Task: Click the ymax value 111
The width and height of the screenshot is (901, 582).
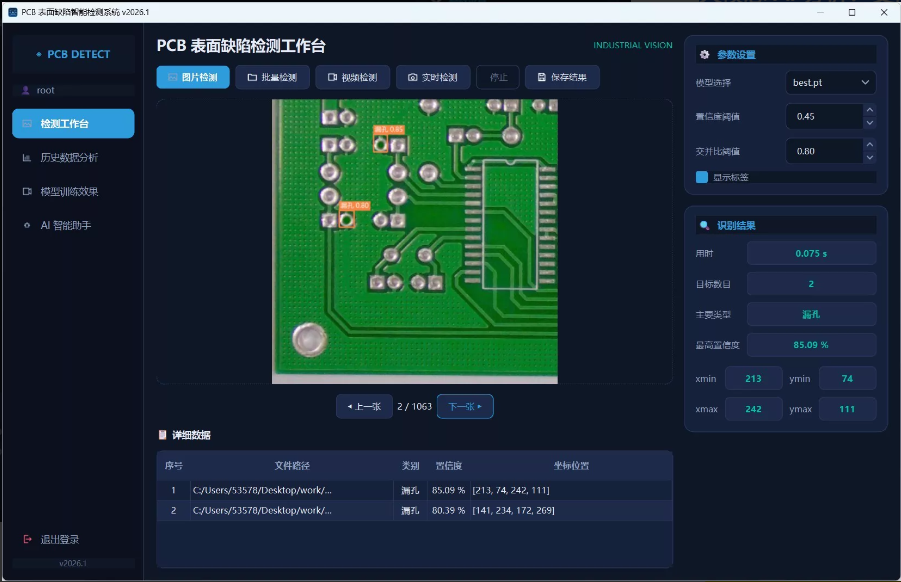Action: (847, 409)
